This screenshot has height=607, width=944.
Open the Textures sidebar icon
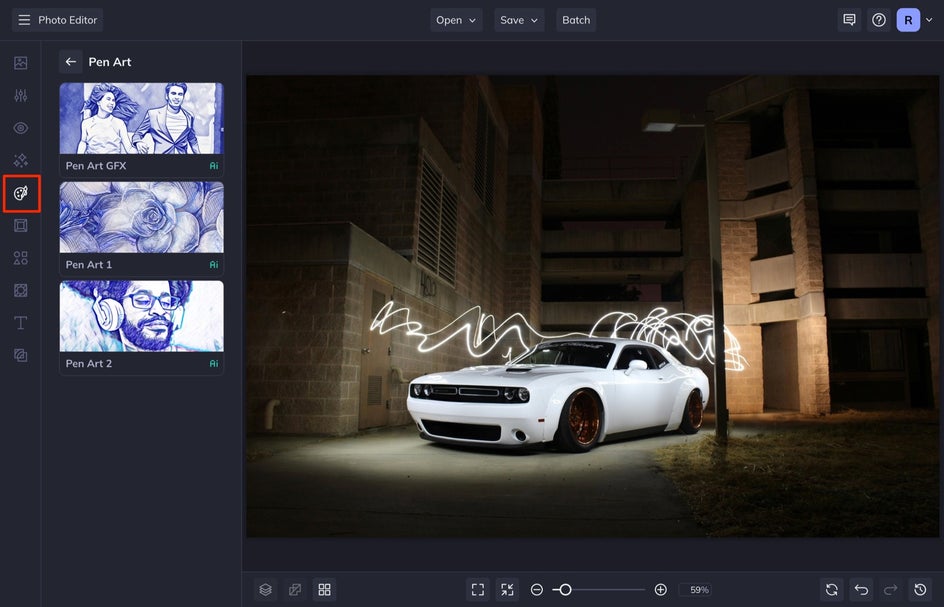(20, 355)
